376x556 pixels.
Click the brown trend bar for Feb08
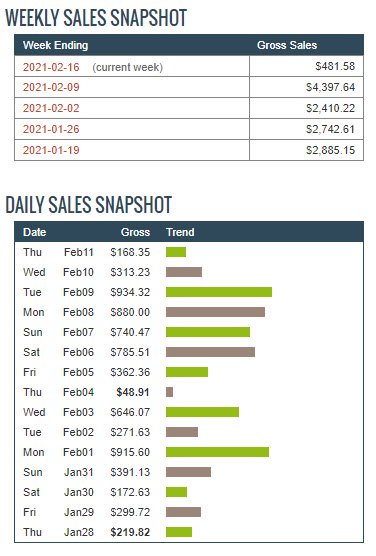215,312
